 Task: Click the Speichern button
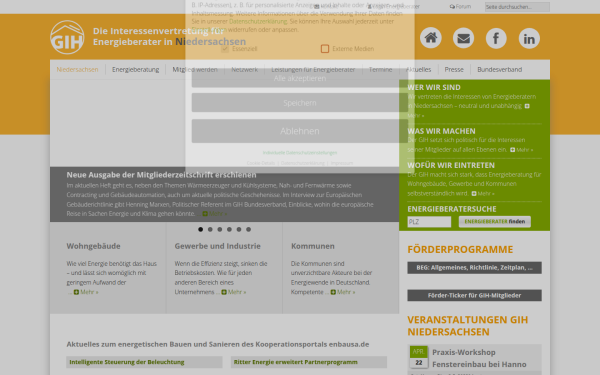coord(300,103)
